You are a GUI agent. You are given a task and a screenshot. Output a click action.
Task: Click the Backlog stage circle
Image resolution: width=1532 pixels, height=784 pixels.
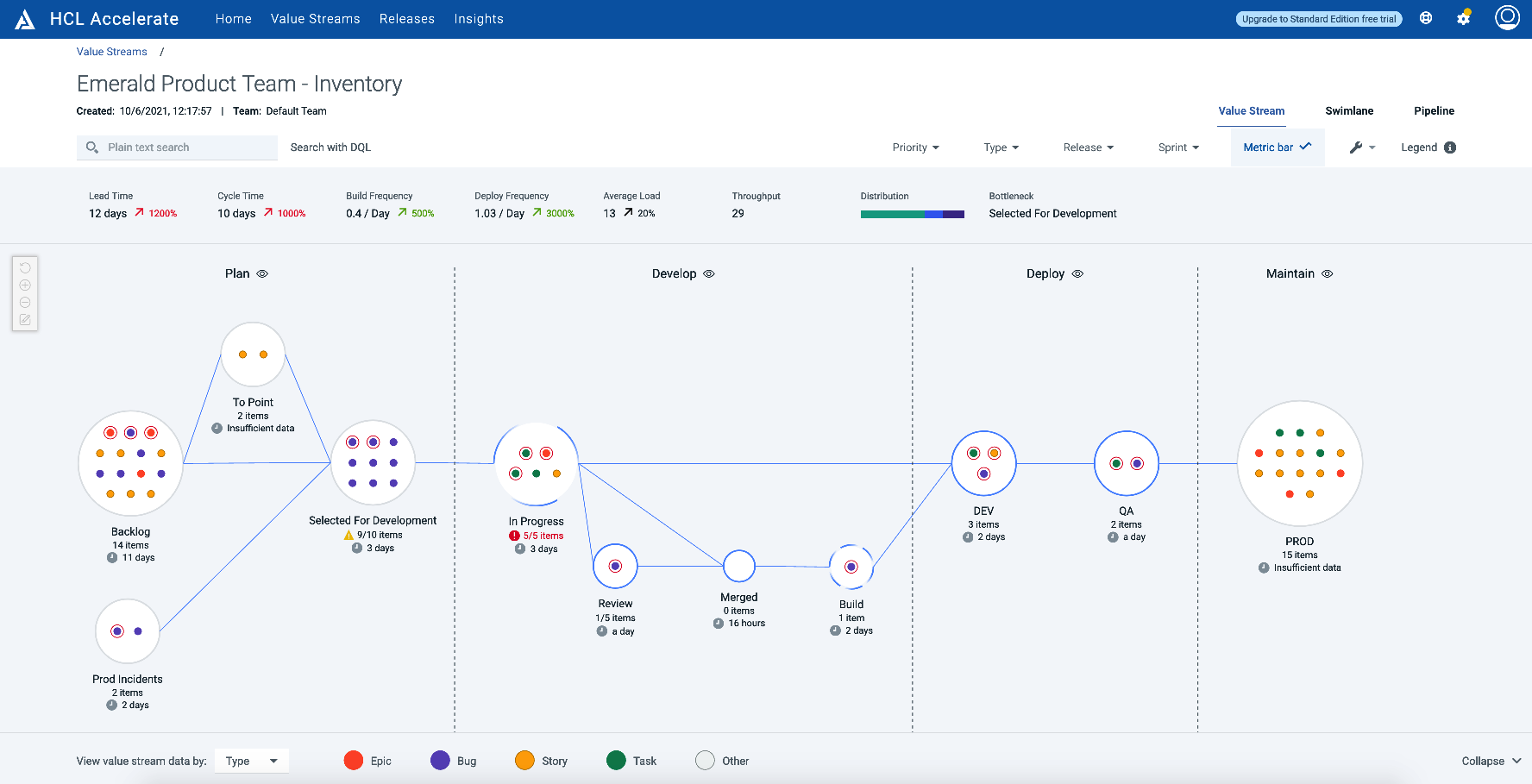click(x=130, y=463)
